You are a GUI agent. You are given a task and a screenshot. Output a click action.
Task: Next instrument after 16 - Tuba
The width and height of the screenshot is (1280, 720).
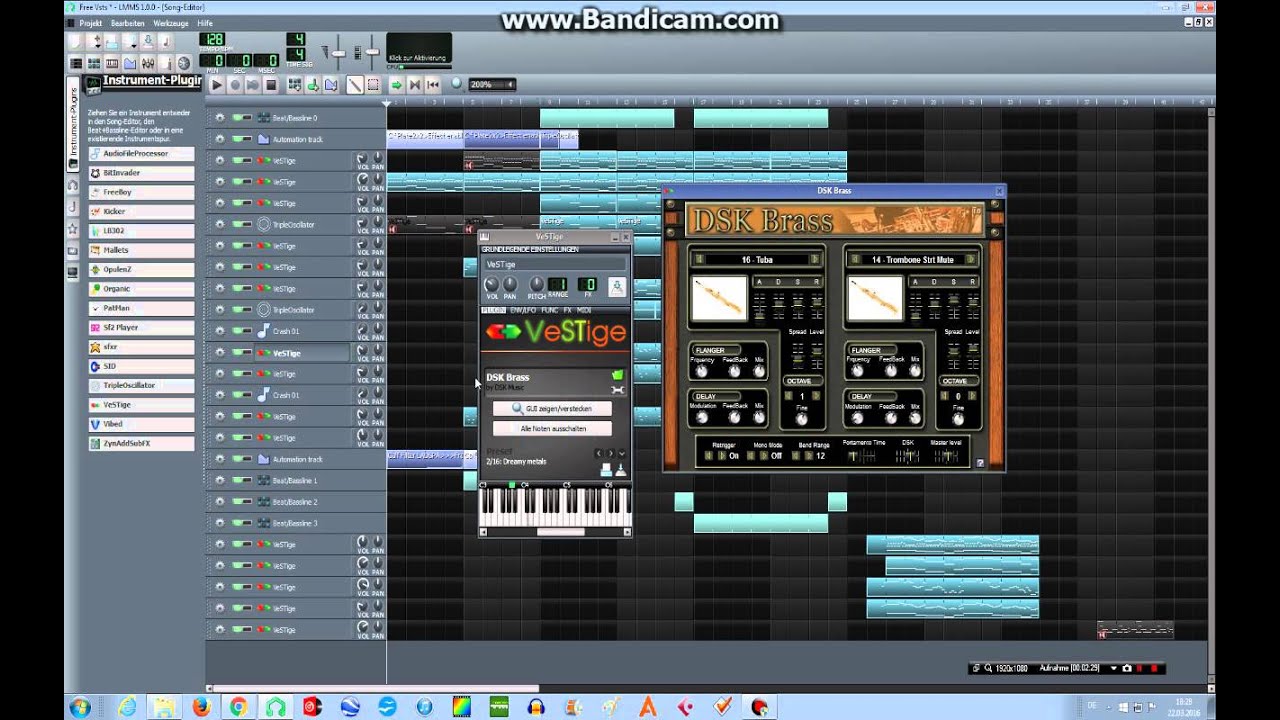815,259
